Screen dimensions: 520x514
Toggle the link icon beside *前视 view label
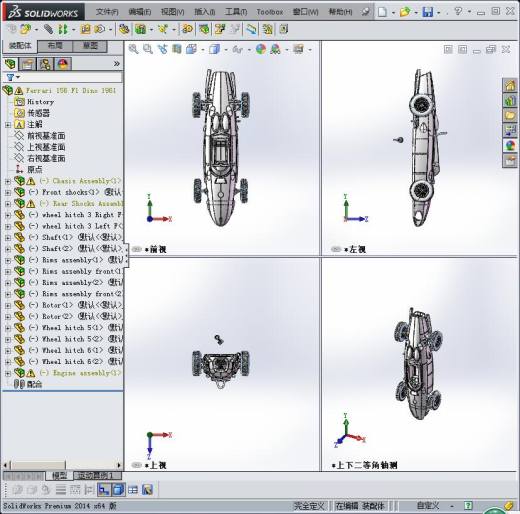[x=137, y=249]
